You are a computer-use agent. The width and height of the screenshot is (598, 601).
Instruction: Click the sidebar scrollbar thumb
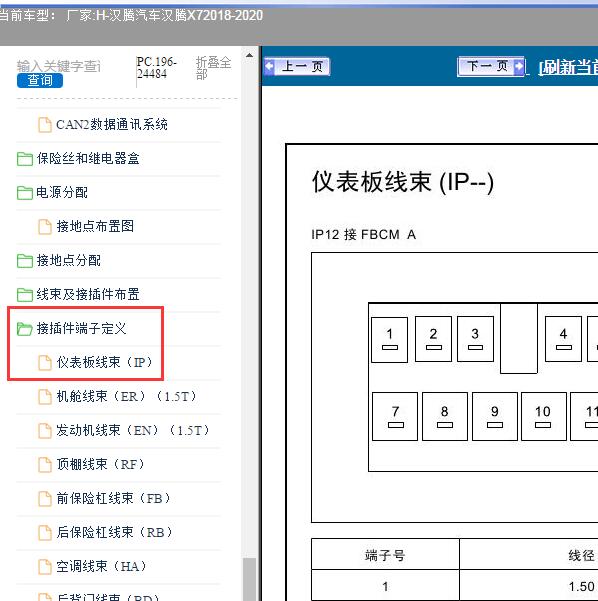250,579
